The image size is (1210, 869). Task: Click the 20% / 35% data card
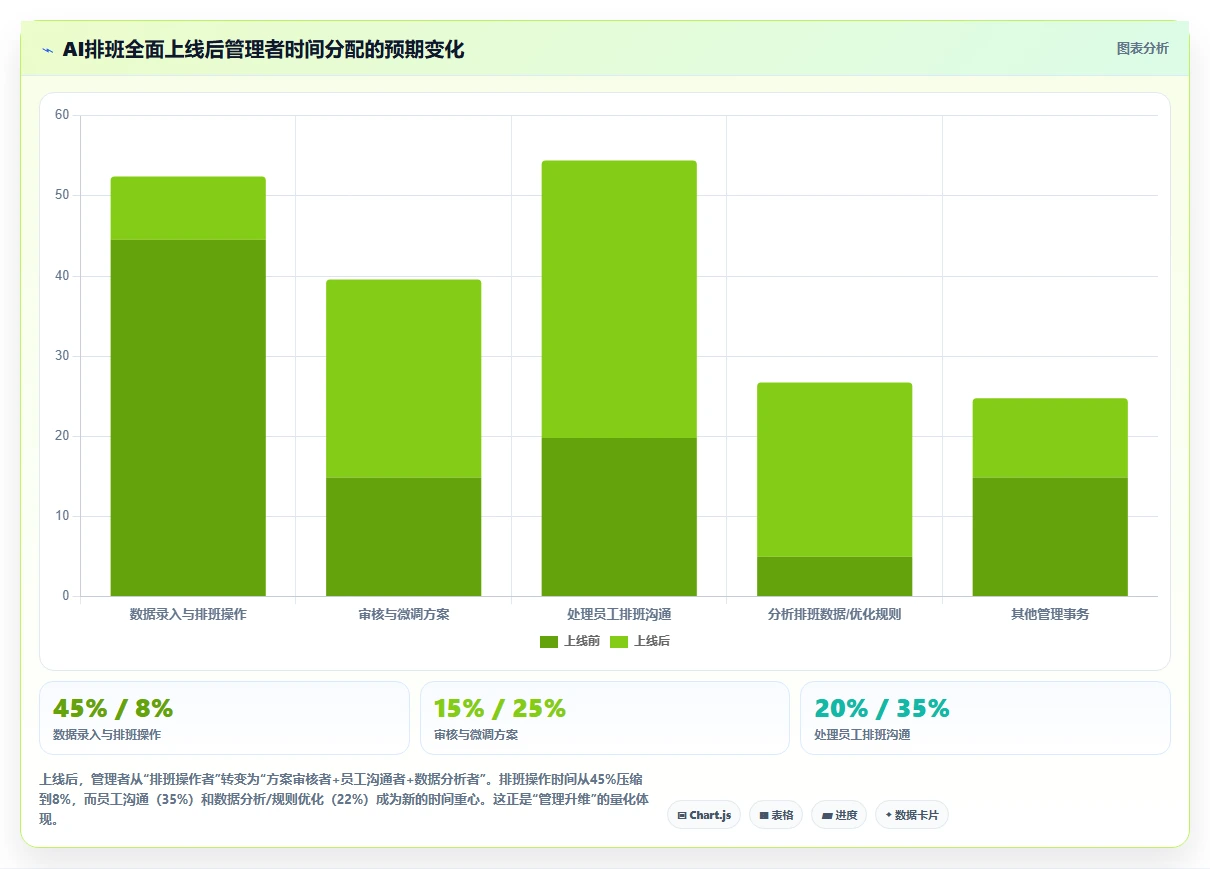(985, 718)
